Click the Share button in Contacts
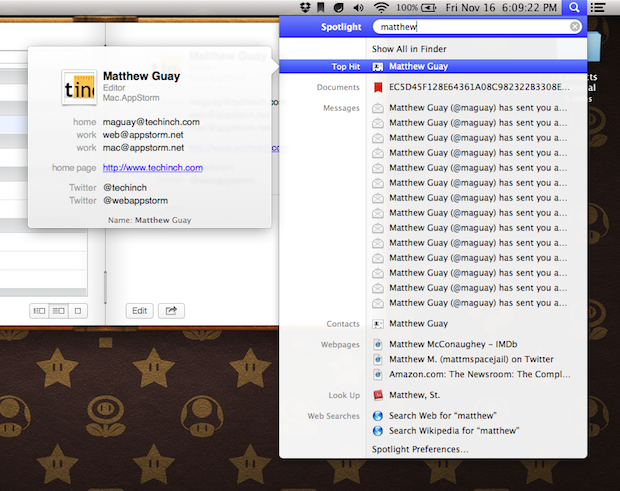Screen dimensions: 620x491 click(171, 311)
